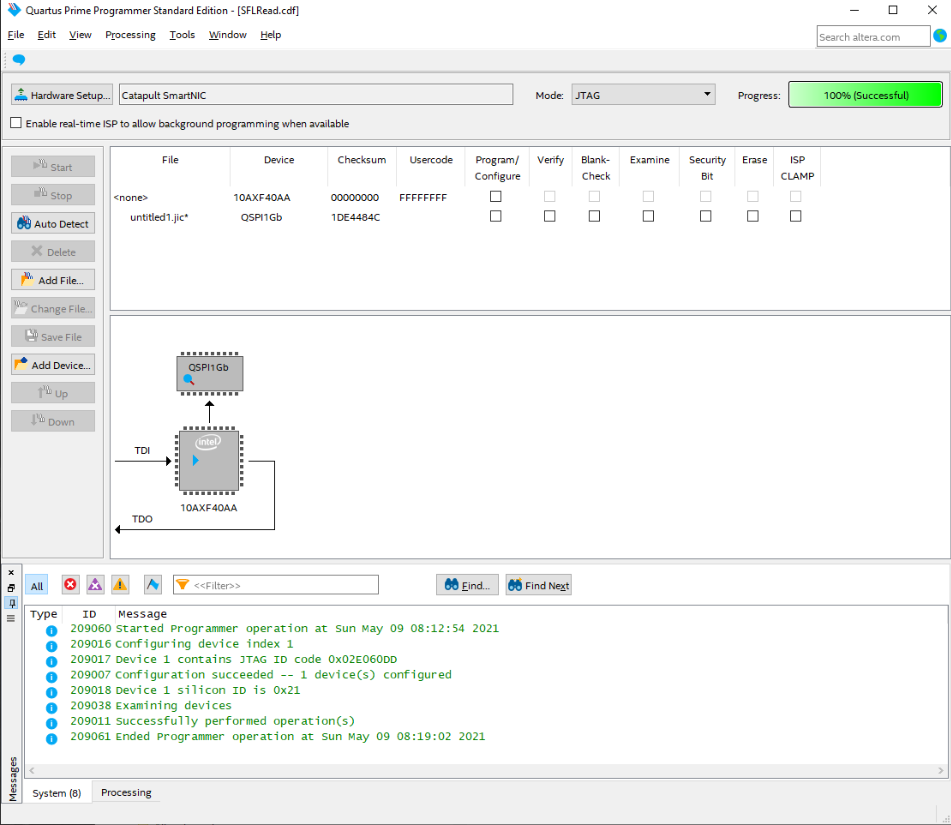This screenshot has width=951, height=825.
Task: Click Add Device button
Action: tap(53, 365)
